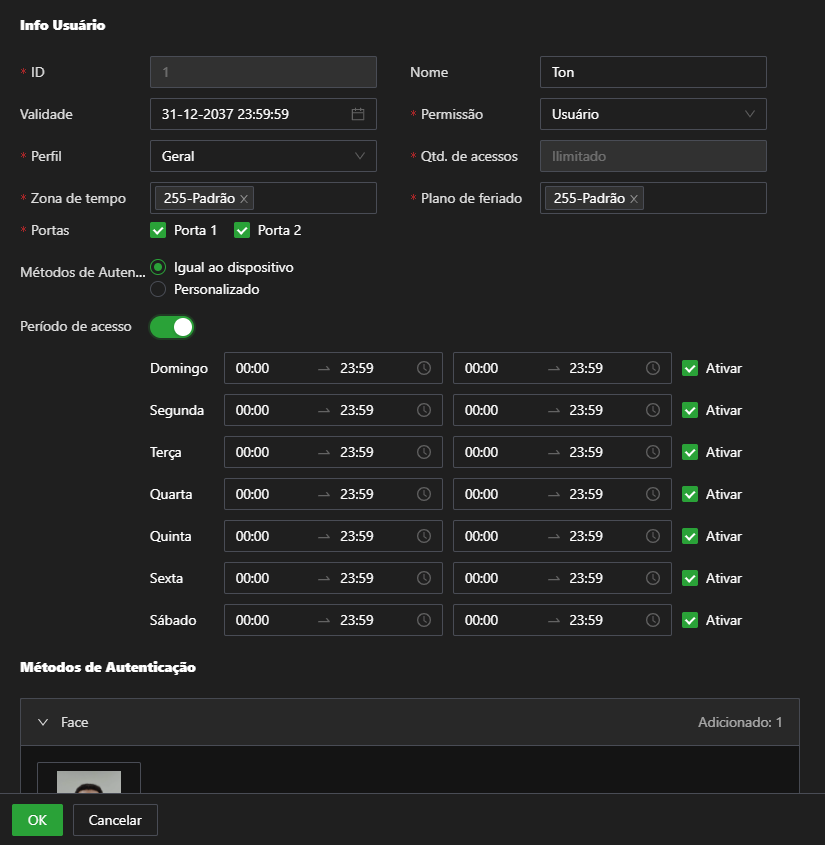Collapse the Face section
The height and width of the screenshot is (845, 825).
tap(42, 722)
